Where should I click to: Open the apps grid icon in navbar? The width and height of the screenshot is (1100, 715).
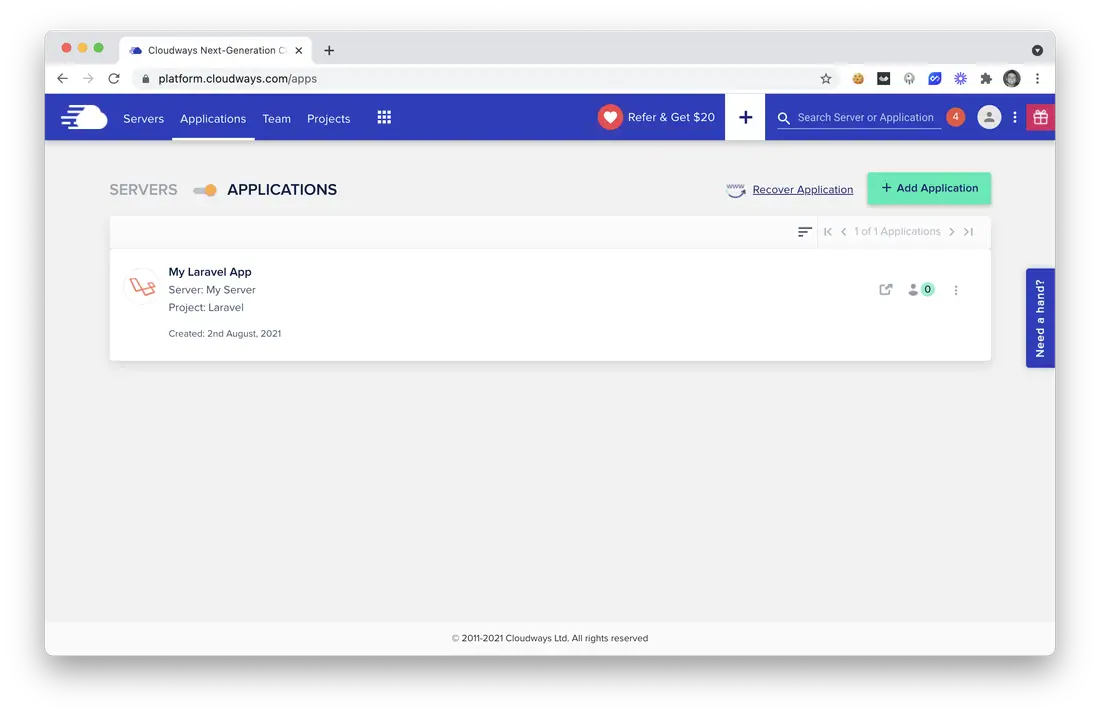[x=384, y=117]
